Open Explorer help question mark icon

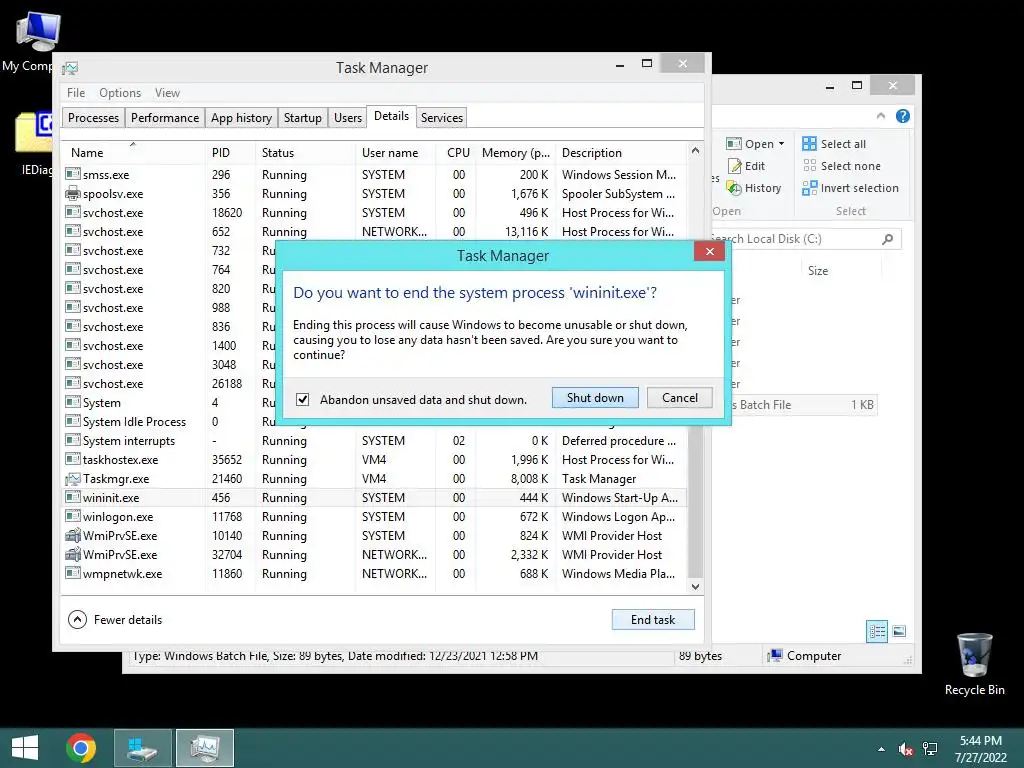point(903,116)
